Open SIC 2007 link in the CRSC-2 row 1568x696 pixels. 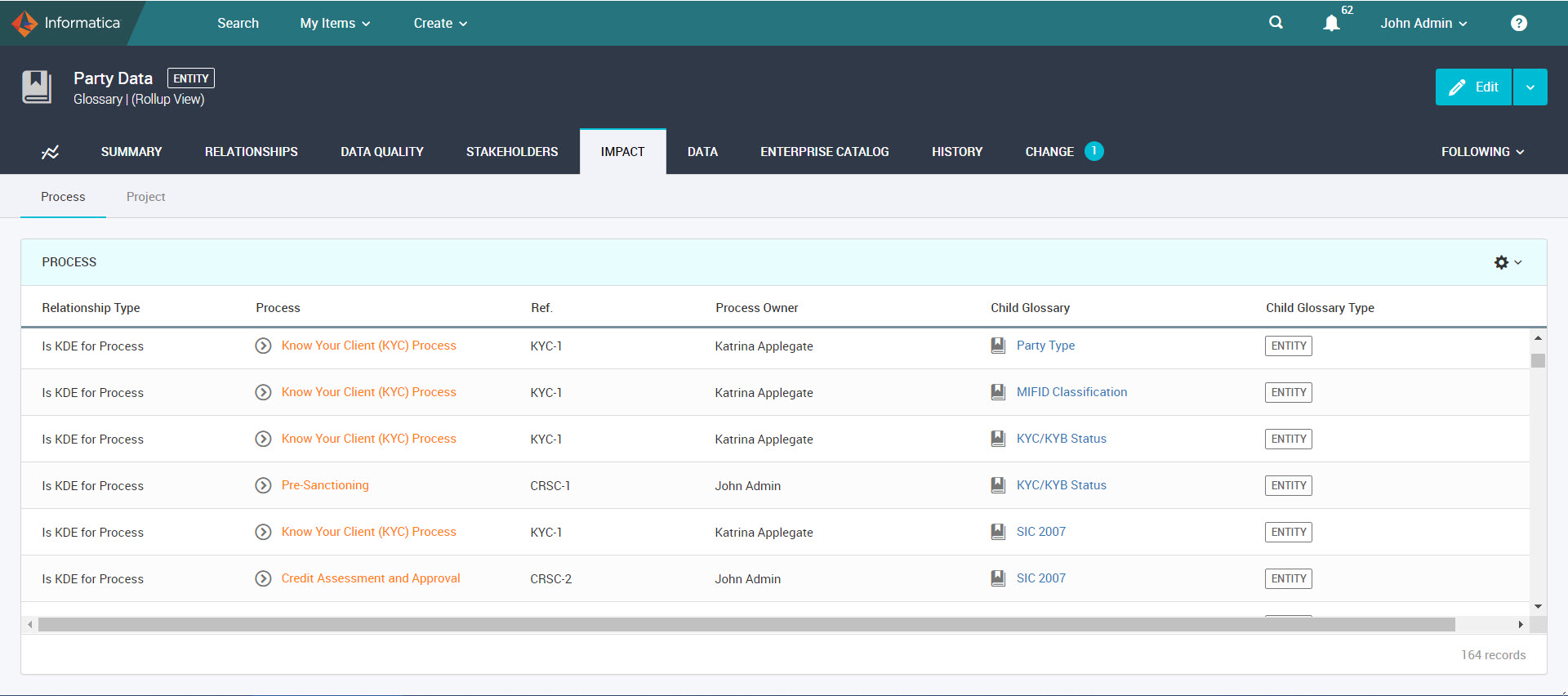(1040, 578)
